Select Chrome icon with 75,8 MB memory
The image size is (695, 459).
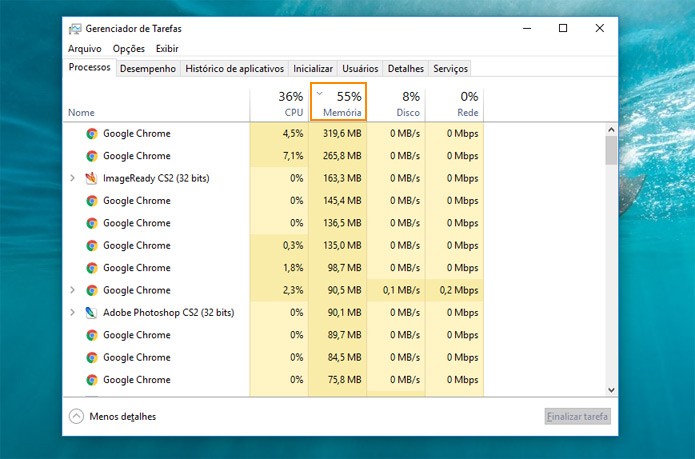pyautogui.click(x=92, y=380)
